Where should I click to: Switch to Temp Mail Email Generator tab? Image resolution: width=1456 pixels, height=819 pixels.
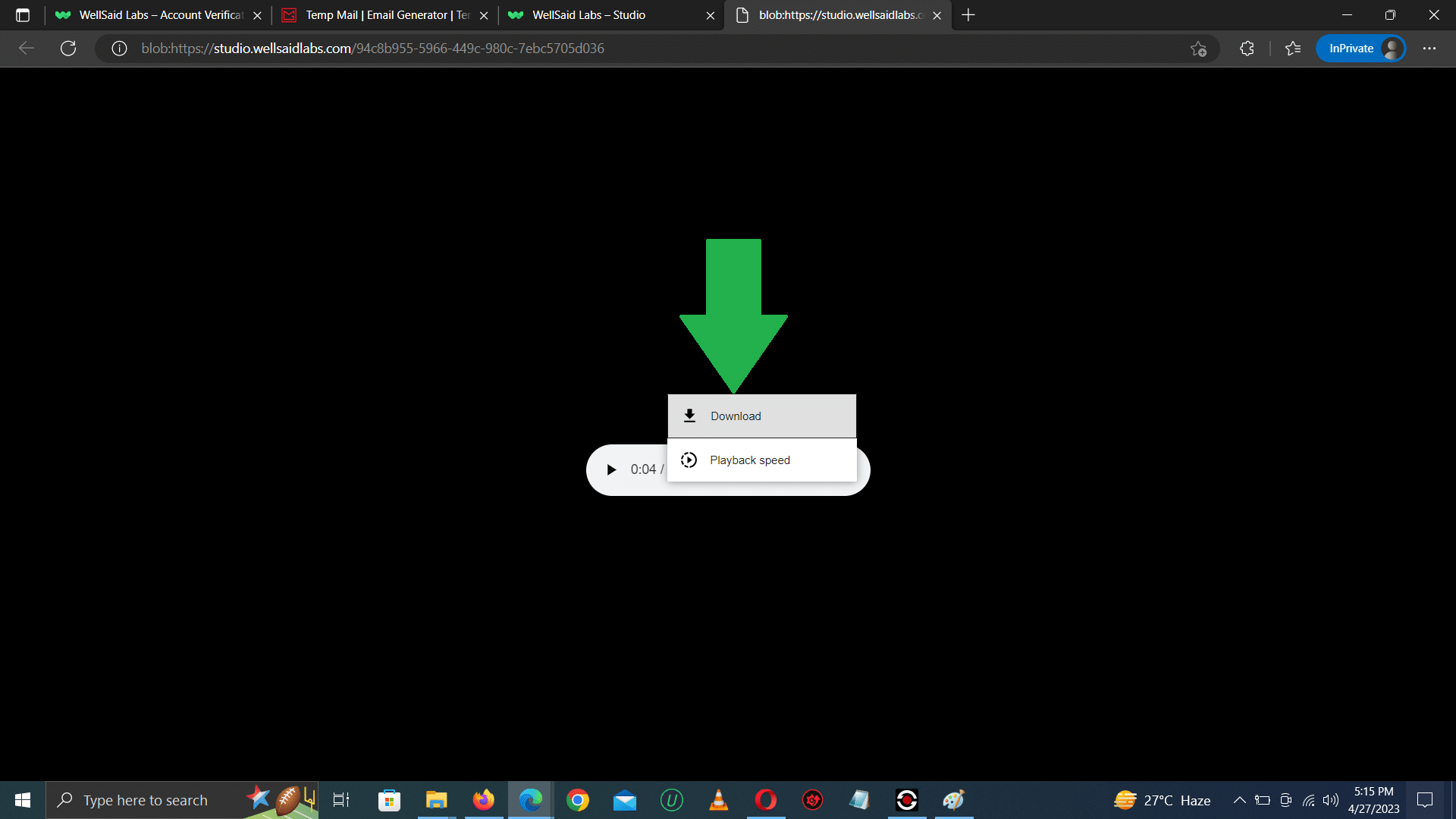click(x=387, y=15)
